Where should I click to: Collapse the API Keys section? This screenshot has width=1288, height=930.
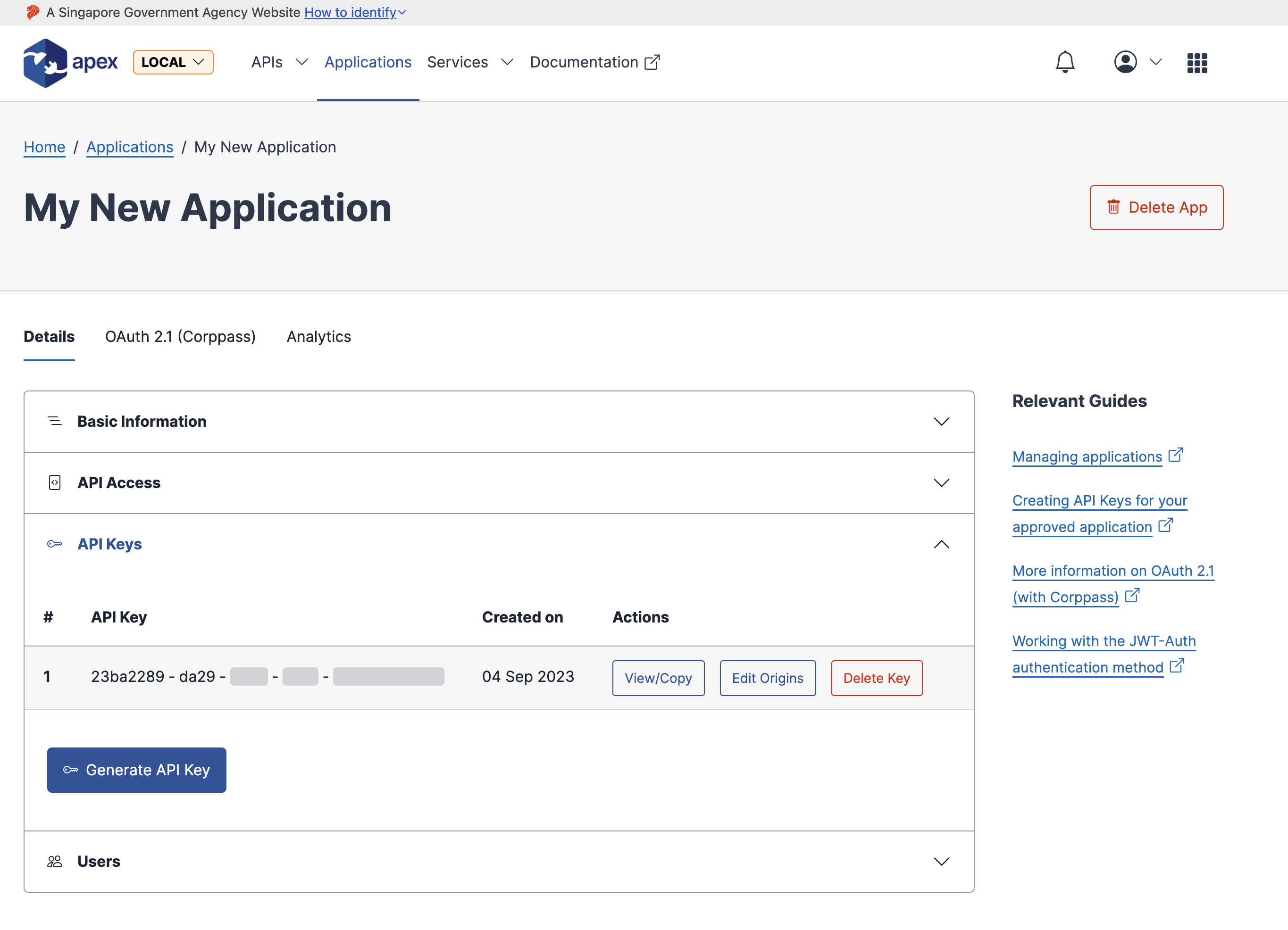pos(941,545)
